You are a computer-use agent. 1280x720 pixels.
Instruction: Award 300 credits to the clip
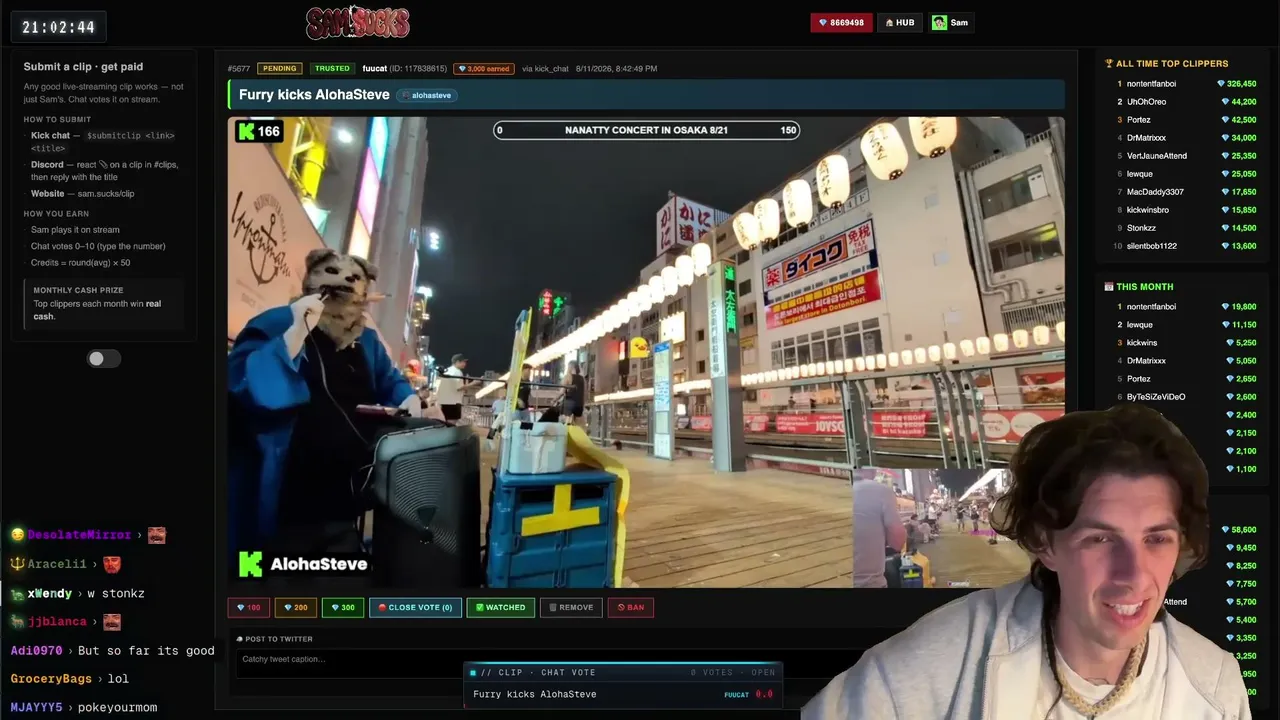tap(343, 607)
